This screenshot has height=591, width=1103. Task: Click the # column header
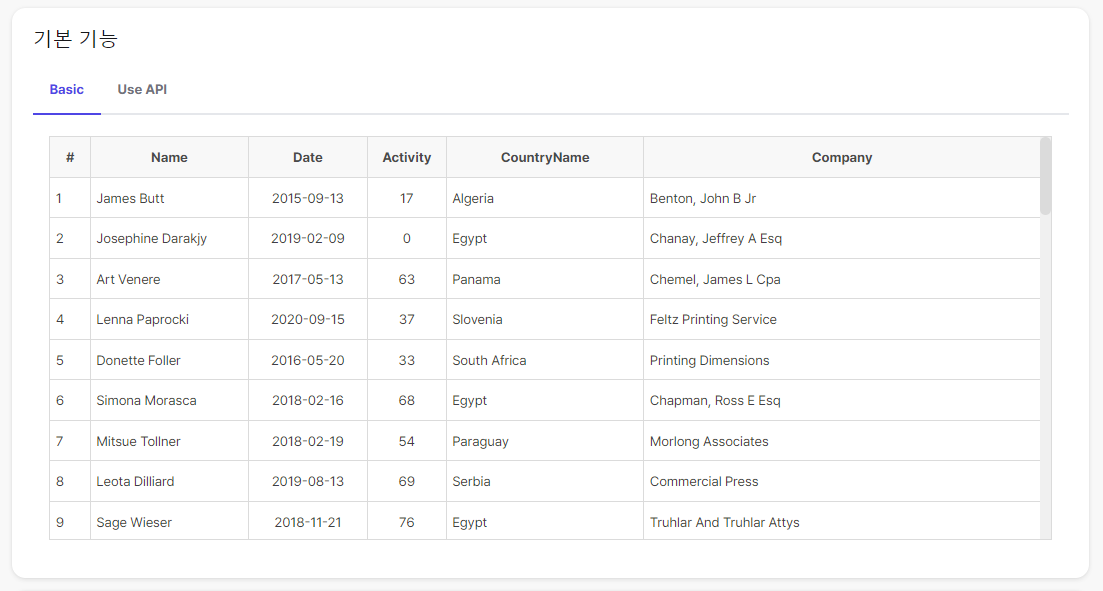coord(70,158)
